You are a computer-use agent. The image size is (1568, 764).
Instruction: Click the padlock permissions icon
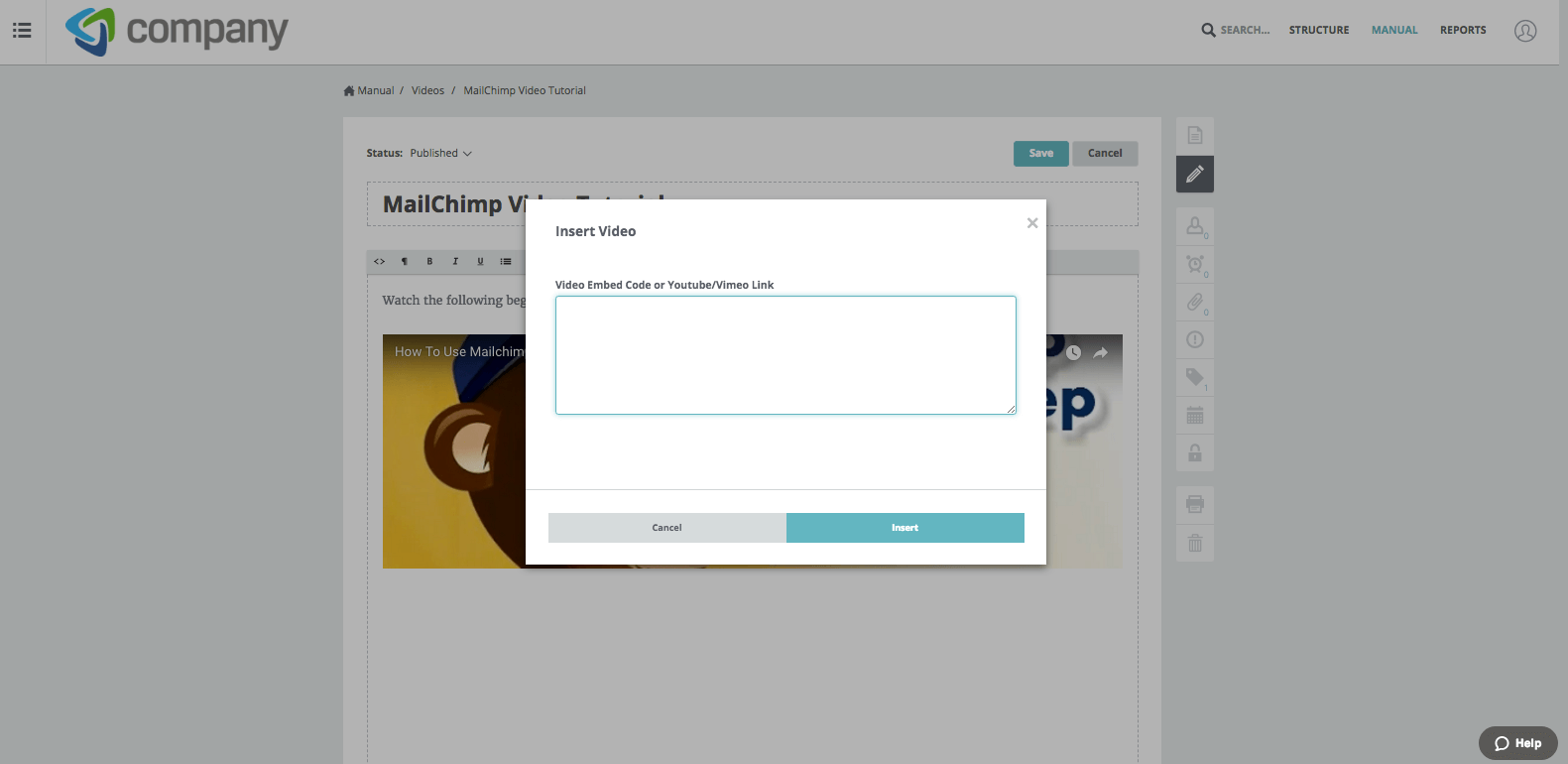click(x=1195, y=452)
